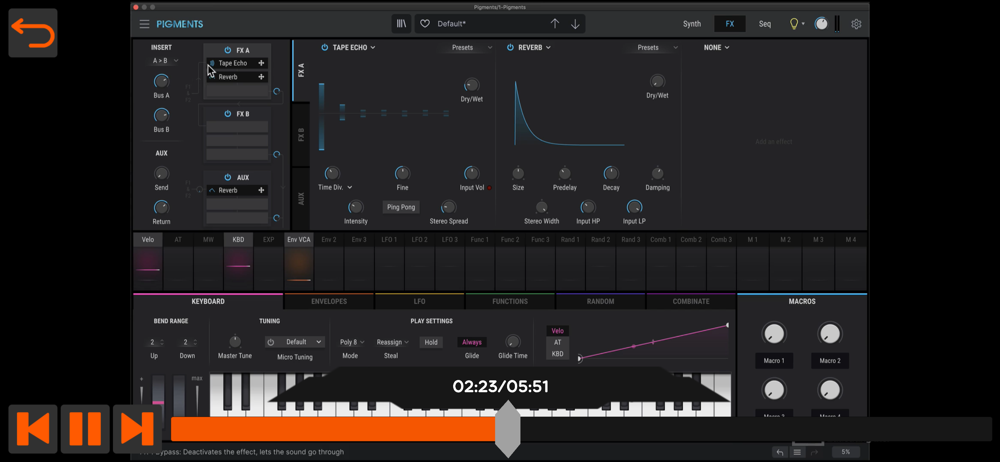Switch to the Synth view
The image size is (1000, 462).
tap(692, 24)
